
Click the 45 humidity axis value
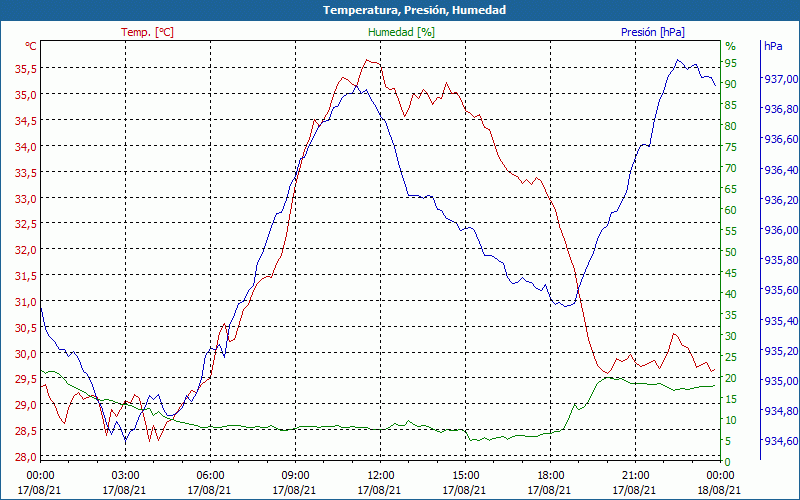click(x=731, y=273)
